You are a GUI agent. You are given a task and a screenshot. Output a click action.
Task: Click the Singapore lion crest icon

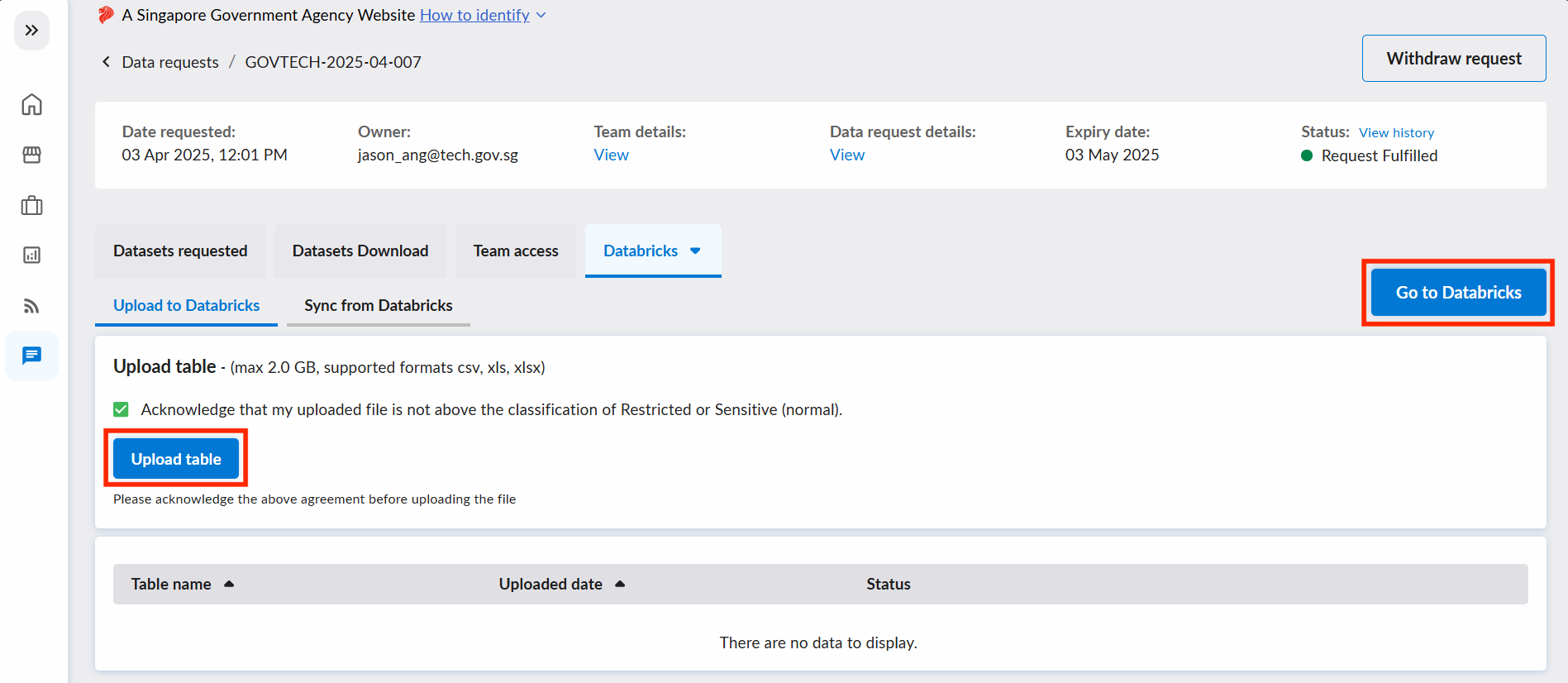(106, 15)
